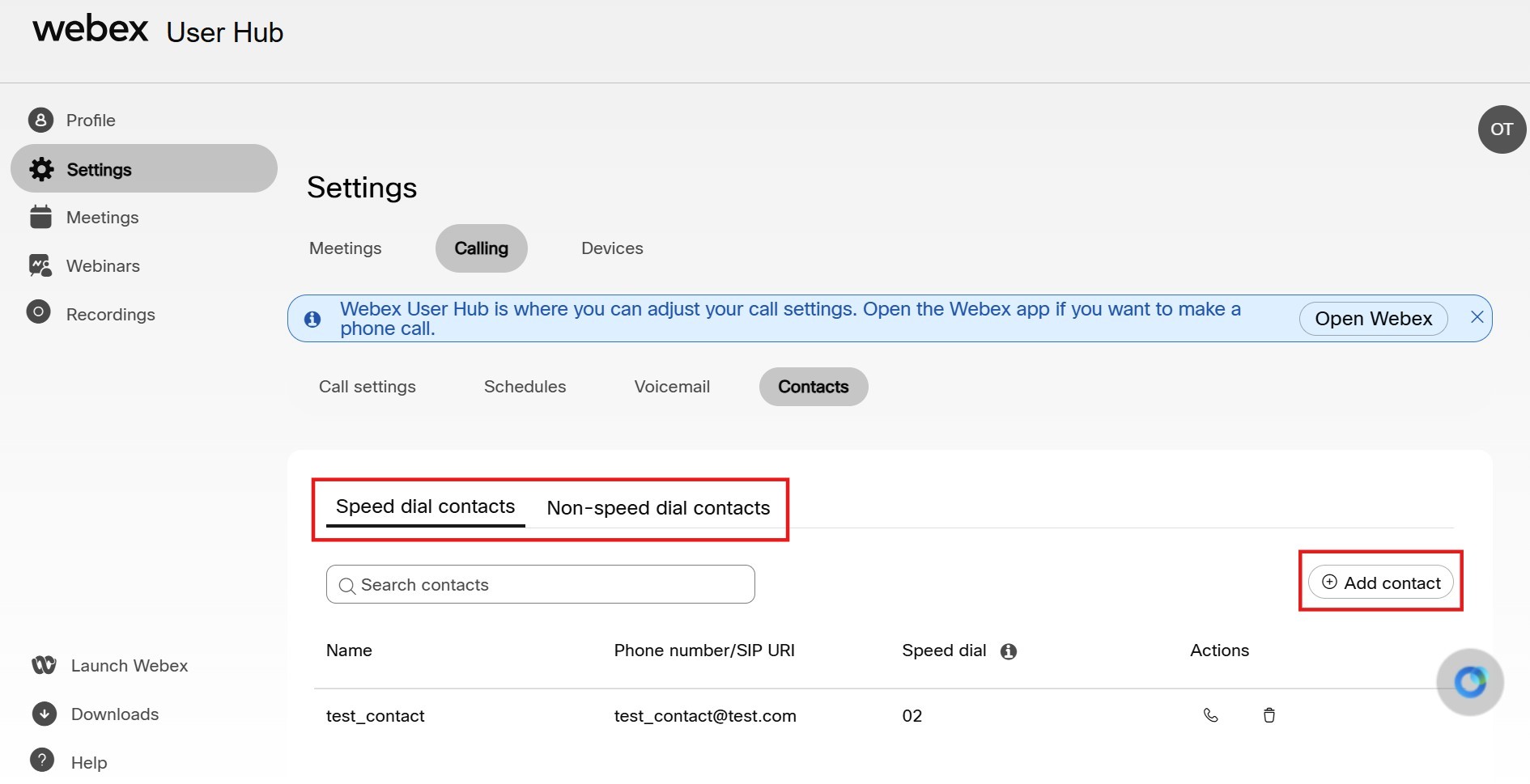Image resolution: width=1530 pixels, height=784 pixels.
Task: Click the Speed dial column header
Action: pos(944,651)
